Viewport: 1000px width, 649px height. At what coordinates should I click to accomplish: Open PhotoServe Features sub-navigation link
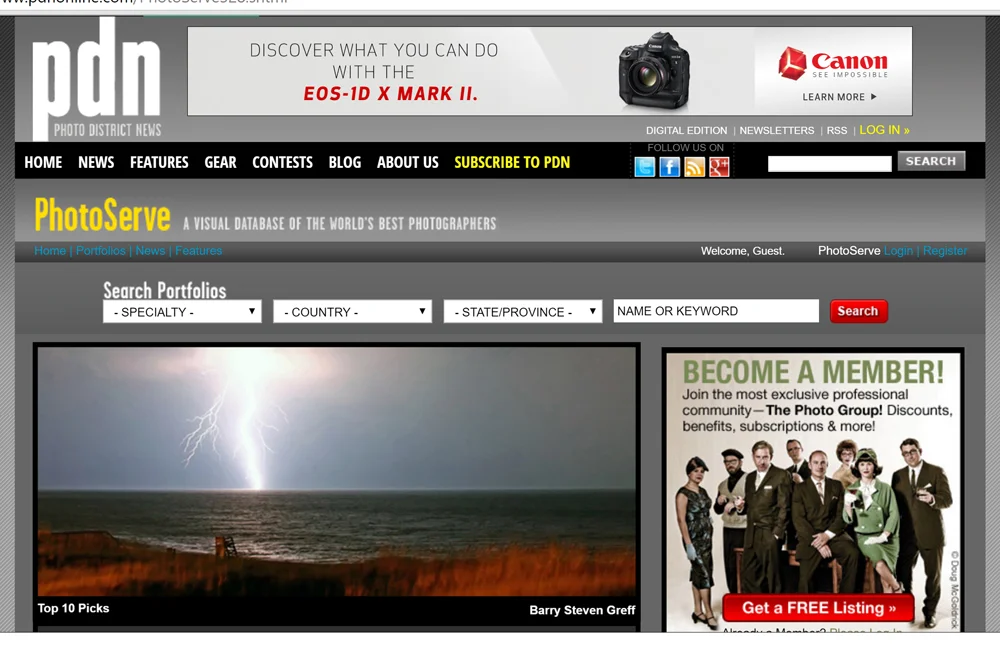198,251
